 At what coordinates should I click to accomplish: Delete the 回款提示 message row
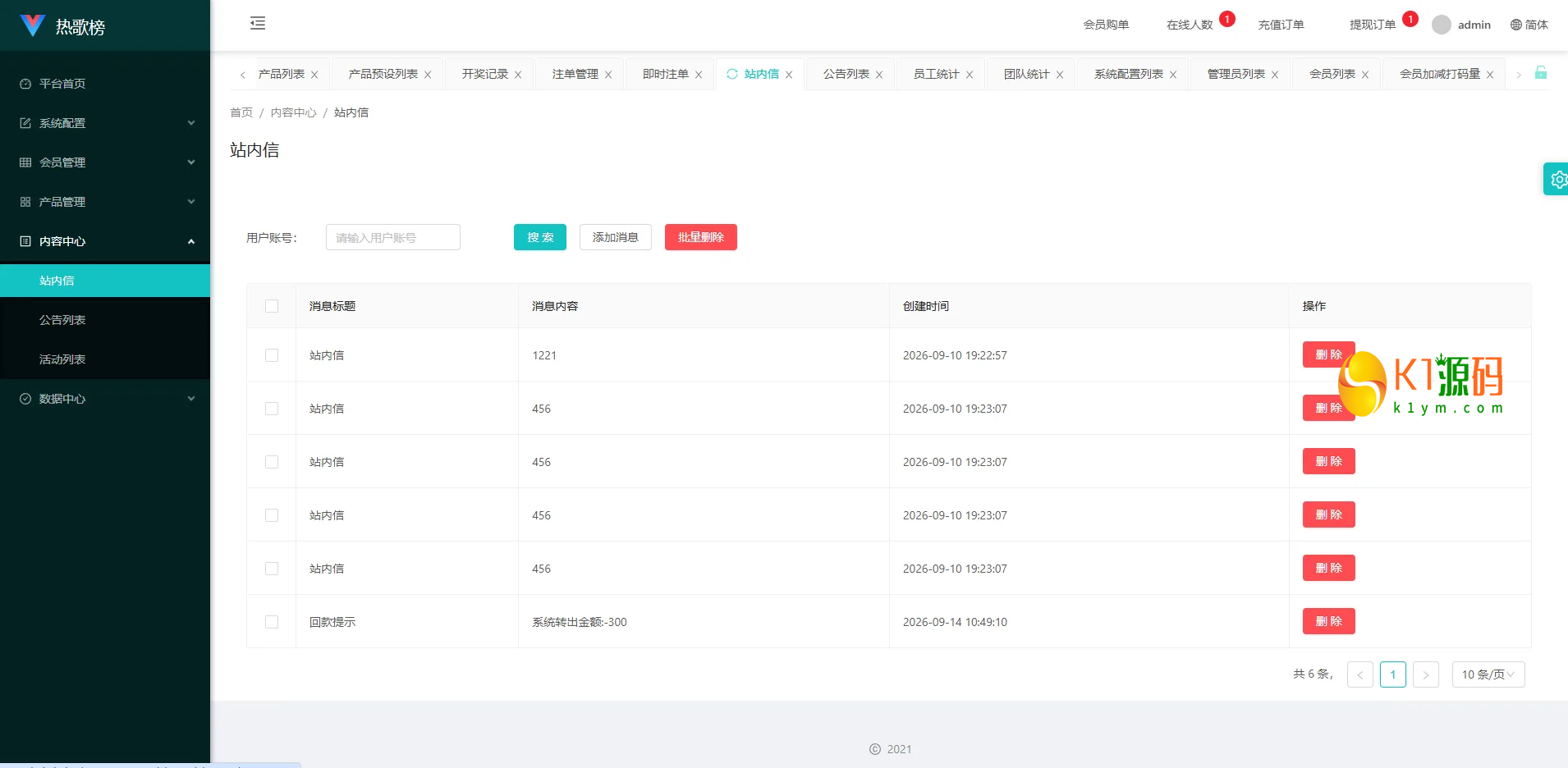1329,621
